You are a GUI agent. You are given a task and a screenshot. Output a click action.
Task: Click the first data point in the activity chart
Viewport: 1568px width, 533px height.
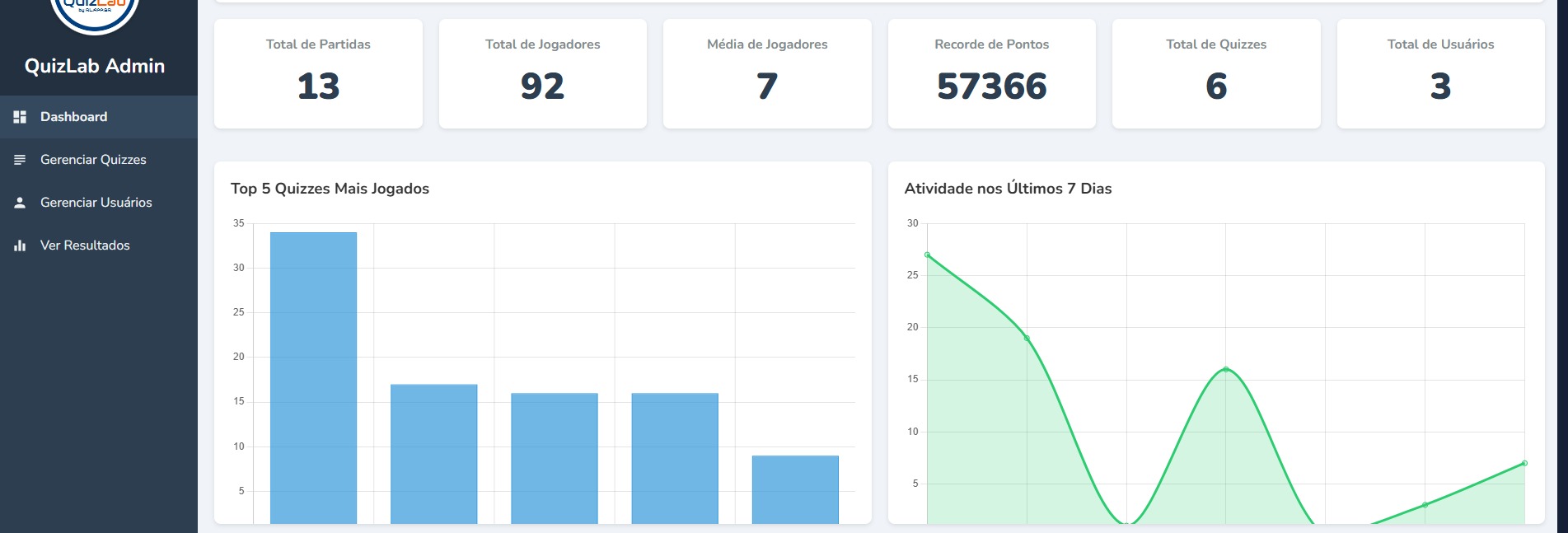point(928,255)
